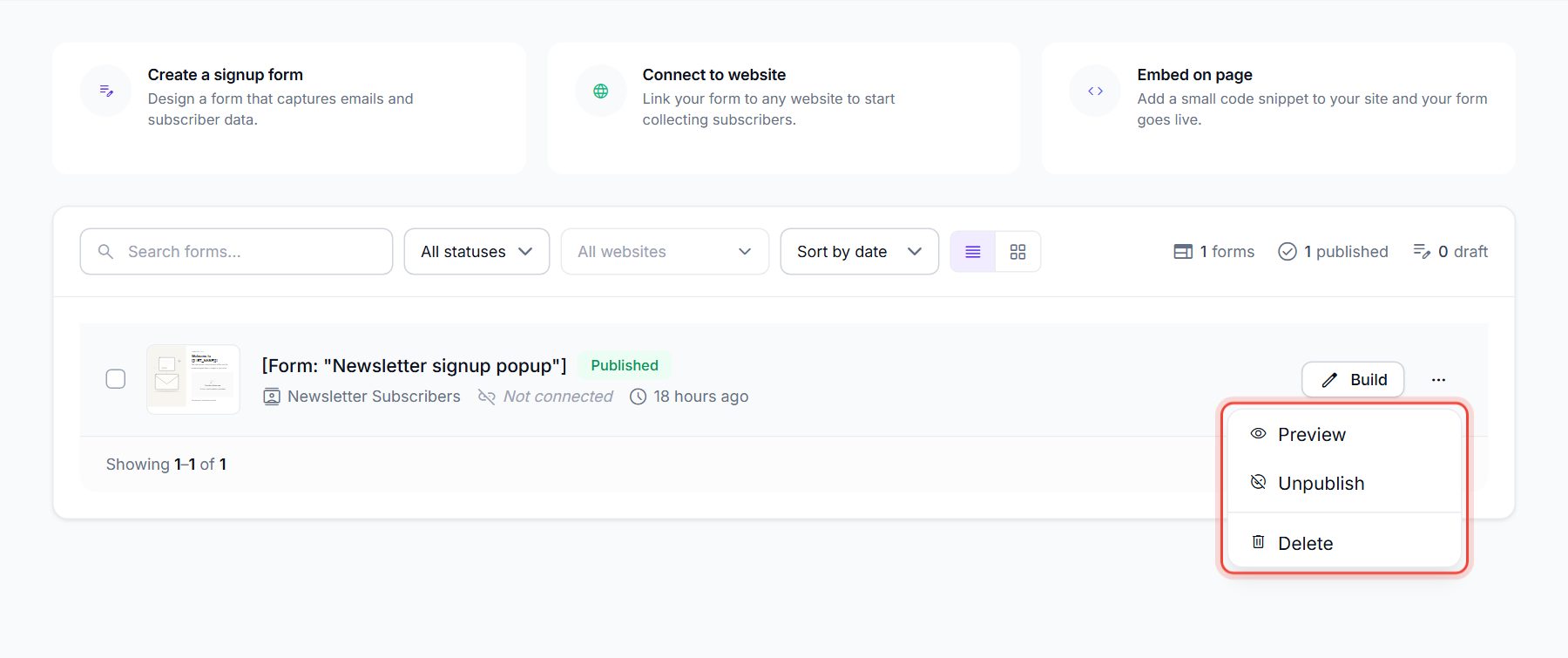Choose Unpublish from the context menu

click(x=1343, y=483)
